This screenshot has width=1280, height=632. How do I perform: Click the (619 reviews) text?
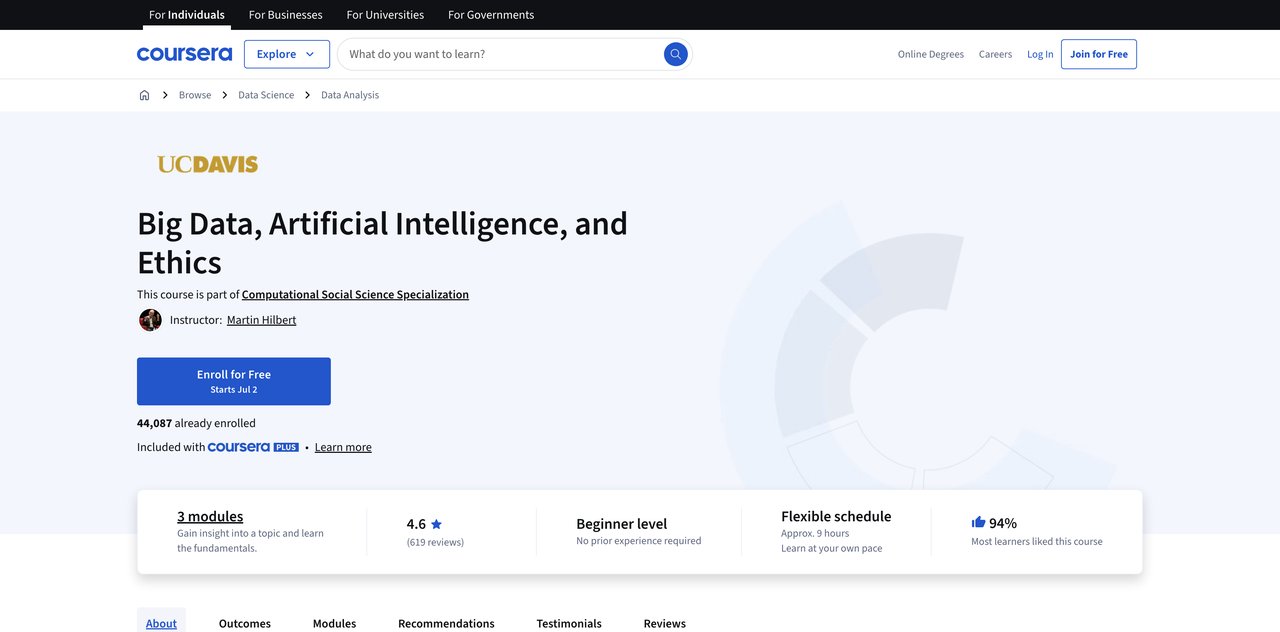[435, 542]
